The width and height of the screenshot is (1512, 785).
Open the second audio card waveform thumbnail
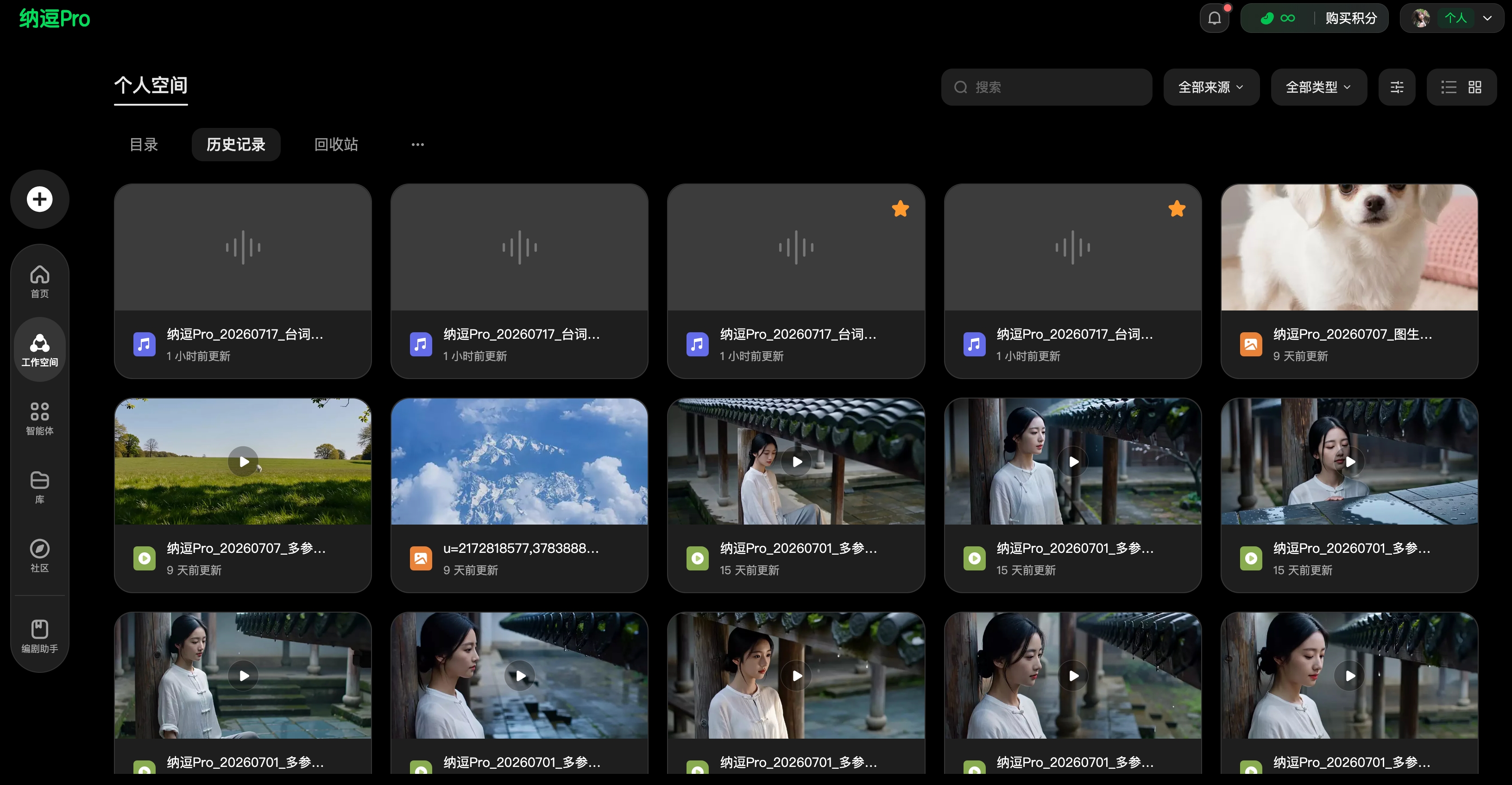tap(519, 247)
